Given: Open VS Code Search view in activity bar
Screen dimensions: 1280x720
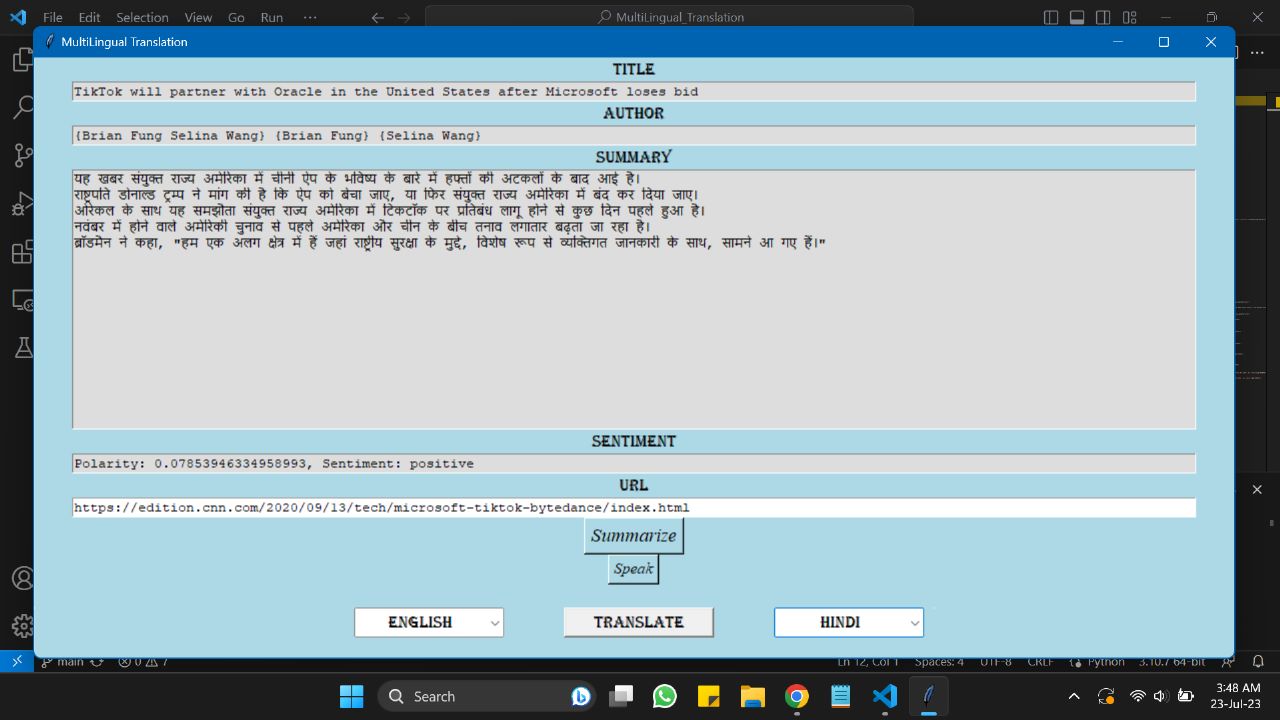Looking at the screenshot, I should pos(22,108).
